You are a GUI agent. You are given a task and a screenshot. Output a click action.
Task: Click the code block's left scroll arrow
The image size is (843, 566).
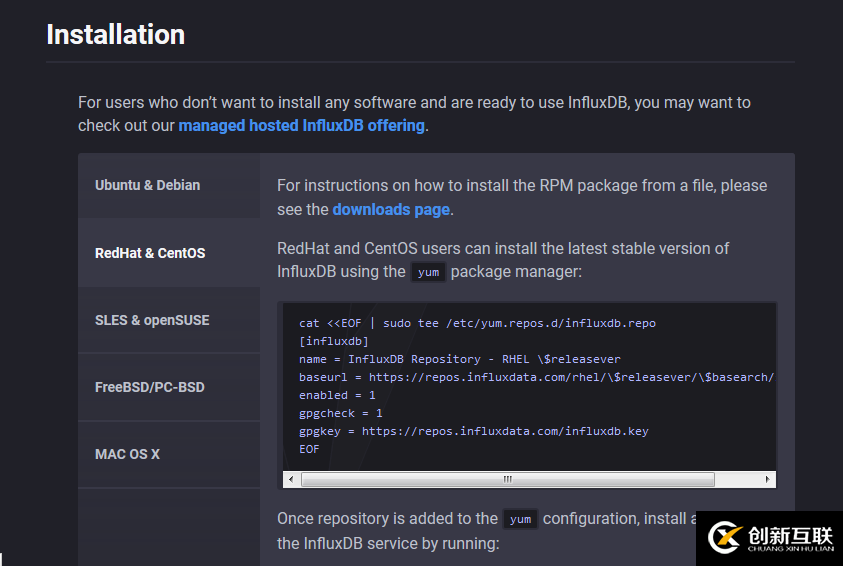pyautogui.click(x=291, y=480)
